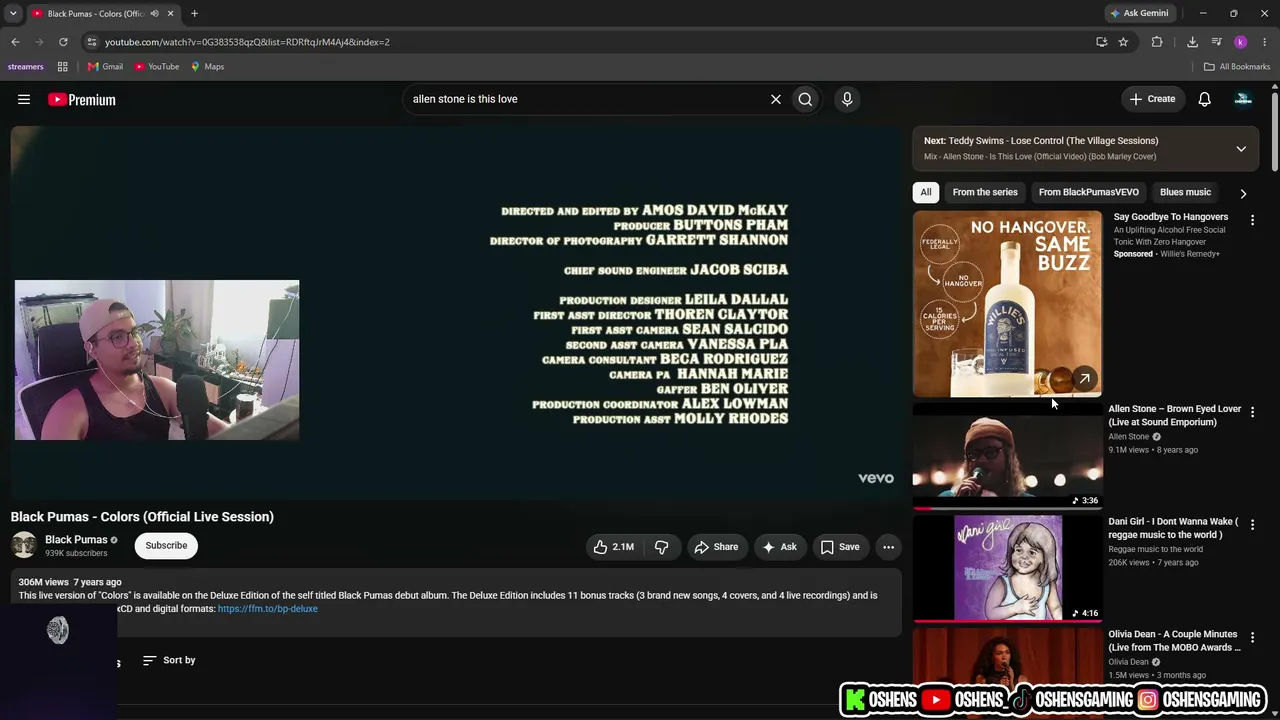Subscribe to the Black Pumas channel
The image size is (1280, 720).
point(166,545)
